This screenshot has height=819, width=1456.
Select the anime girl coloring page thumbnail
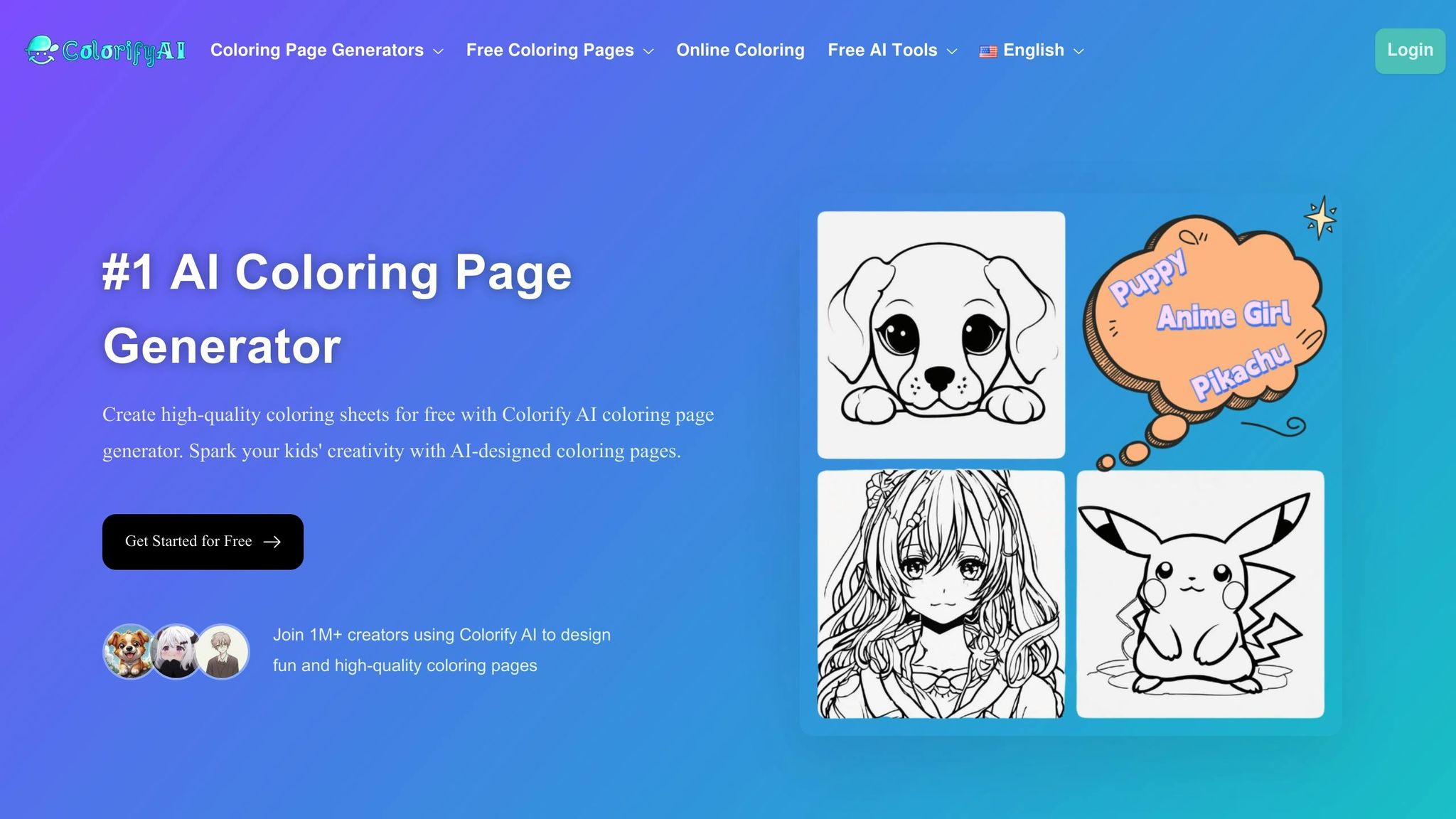pyautogui.click(x=941, y=594)
